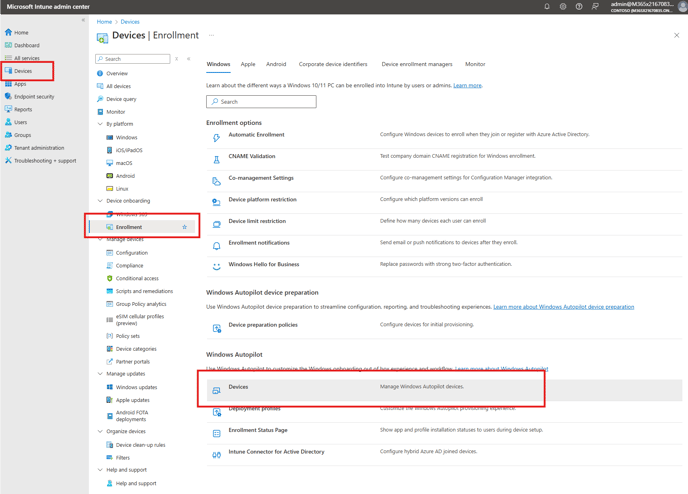
Task: Click the Apps grid icon
Action: [x=8, y=84]
